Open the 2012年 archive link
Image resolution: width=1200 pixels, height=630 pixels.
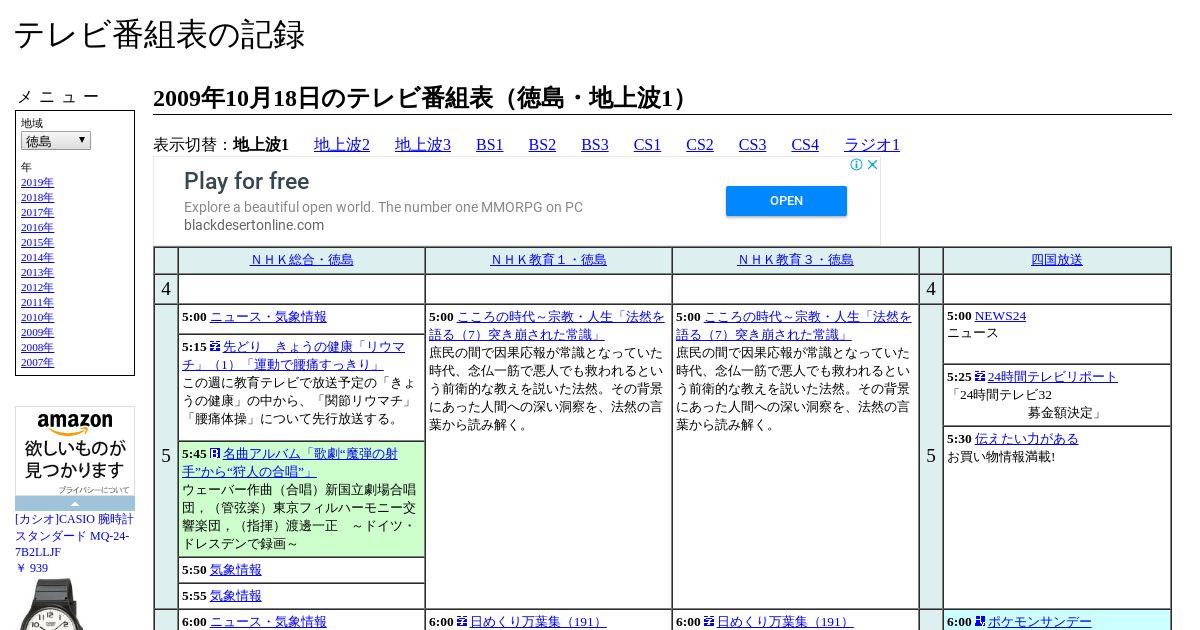coord(37,288)
